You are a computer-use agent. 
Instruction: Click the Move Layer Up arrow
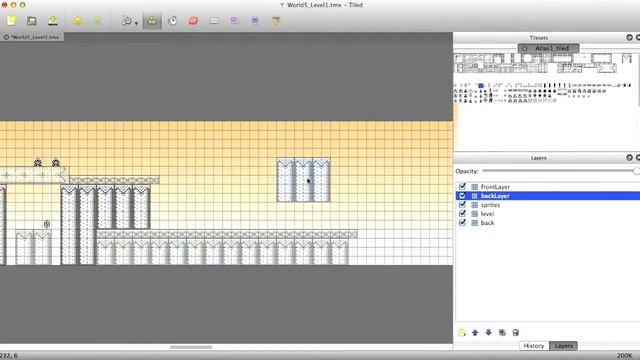(x=475, y=332)
